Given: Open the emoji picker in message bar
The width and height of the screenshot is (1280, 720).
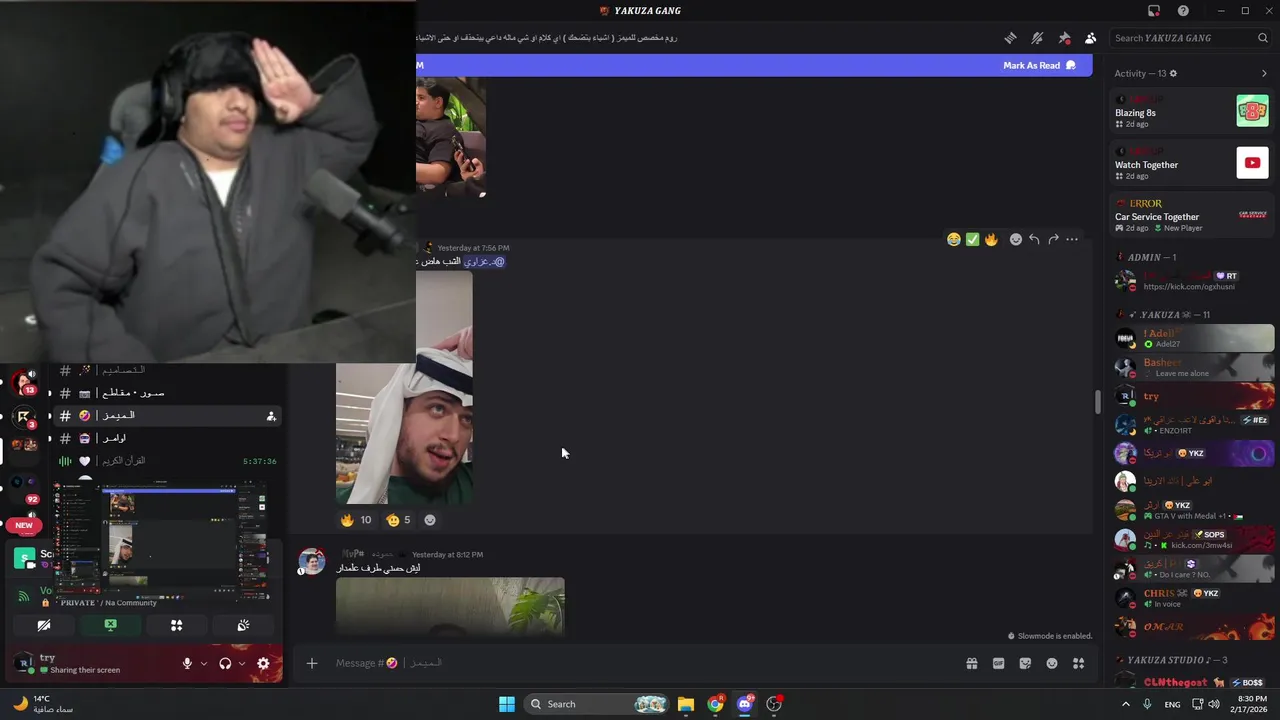Looking at the screenshot, I should point(1052,663).
